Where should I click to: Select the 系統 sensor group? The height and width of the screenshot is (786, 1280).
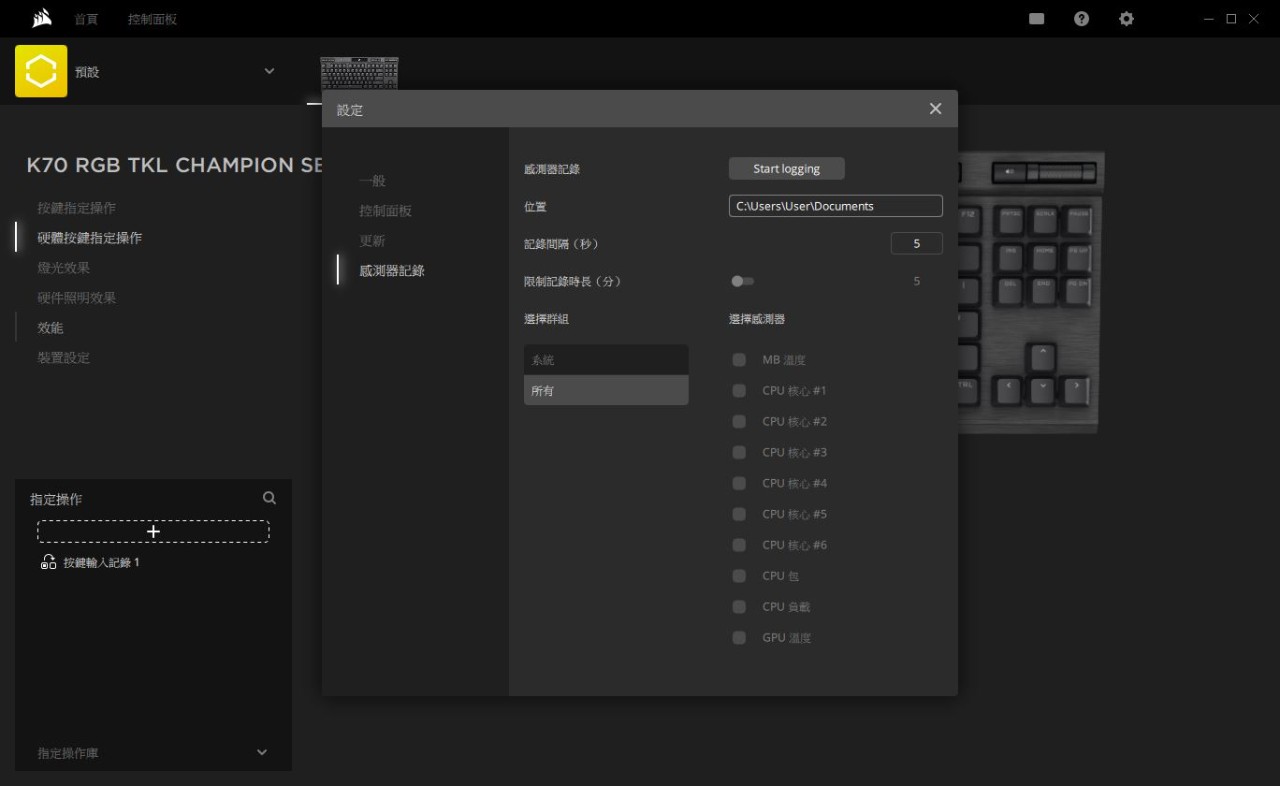tap(606, 360)
